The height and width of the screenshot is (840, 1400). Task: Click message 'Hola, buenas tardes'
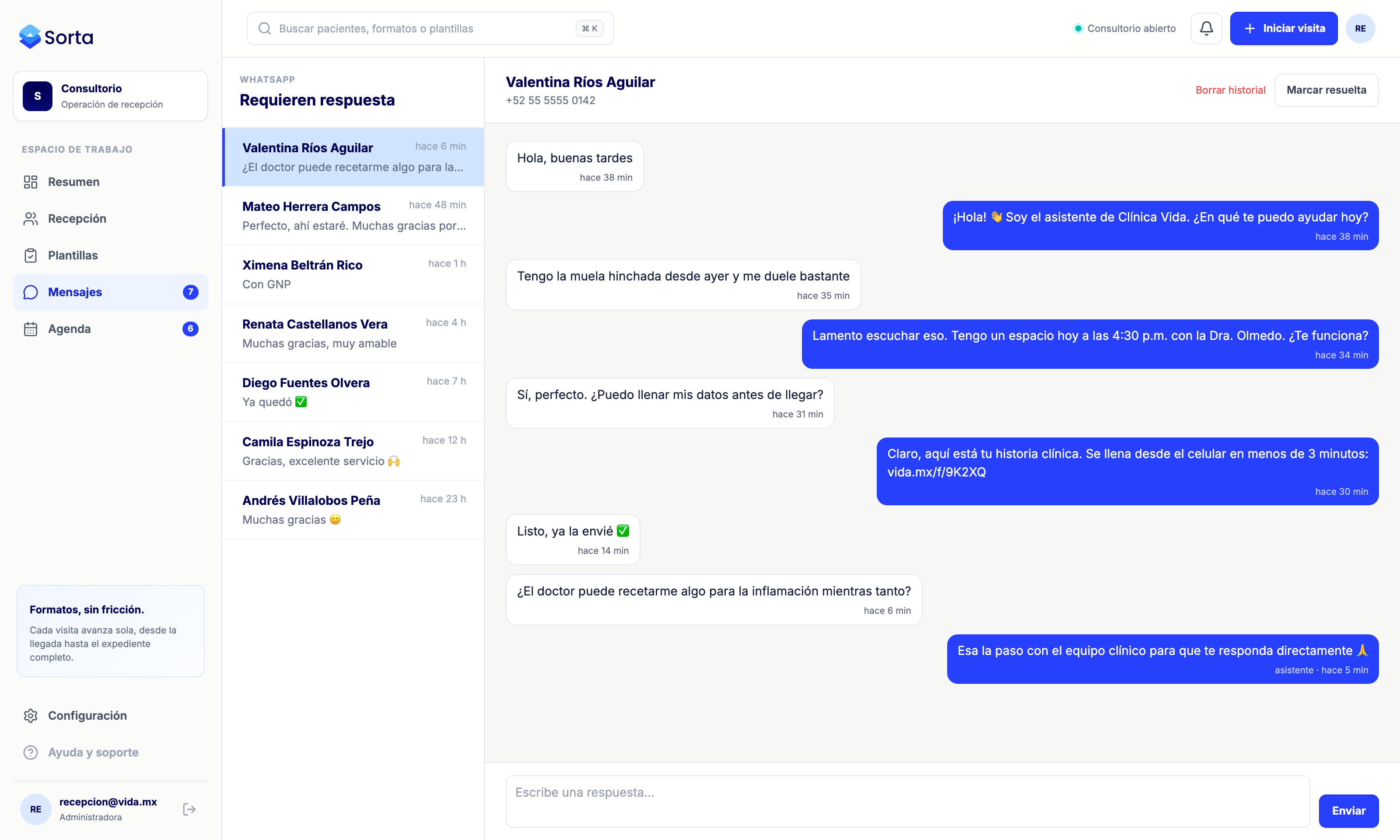pyautogui.click(x=574, y=166)
